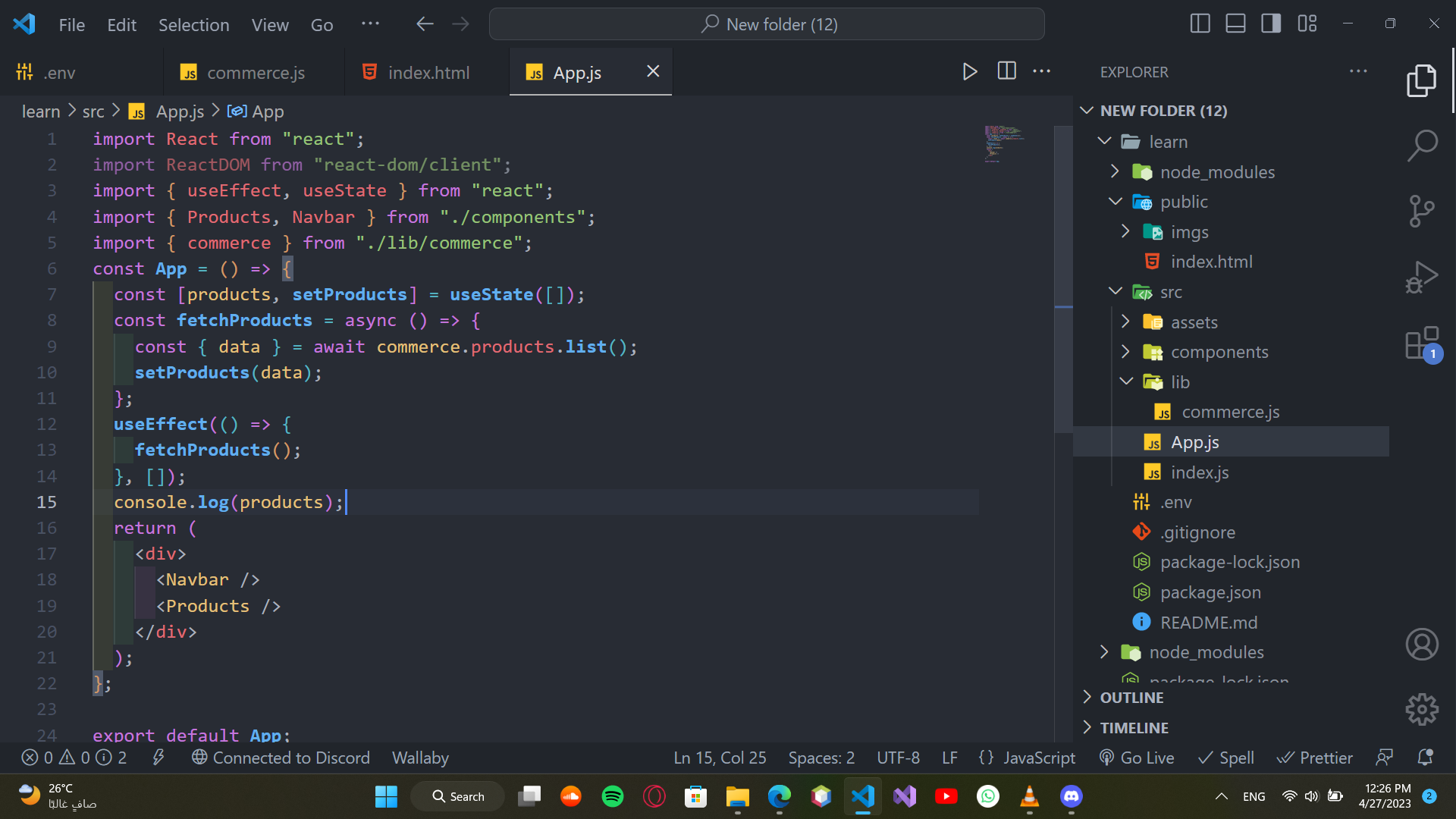This screenshot has height=819, width=1456.
Task: Open the Source Control view
Action: 1422,211
